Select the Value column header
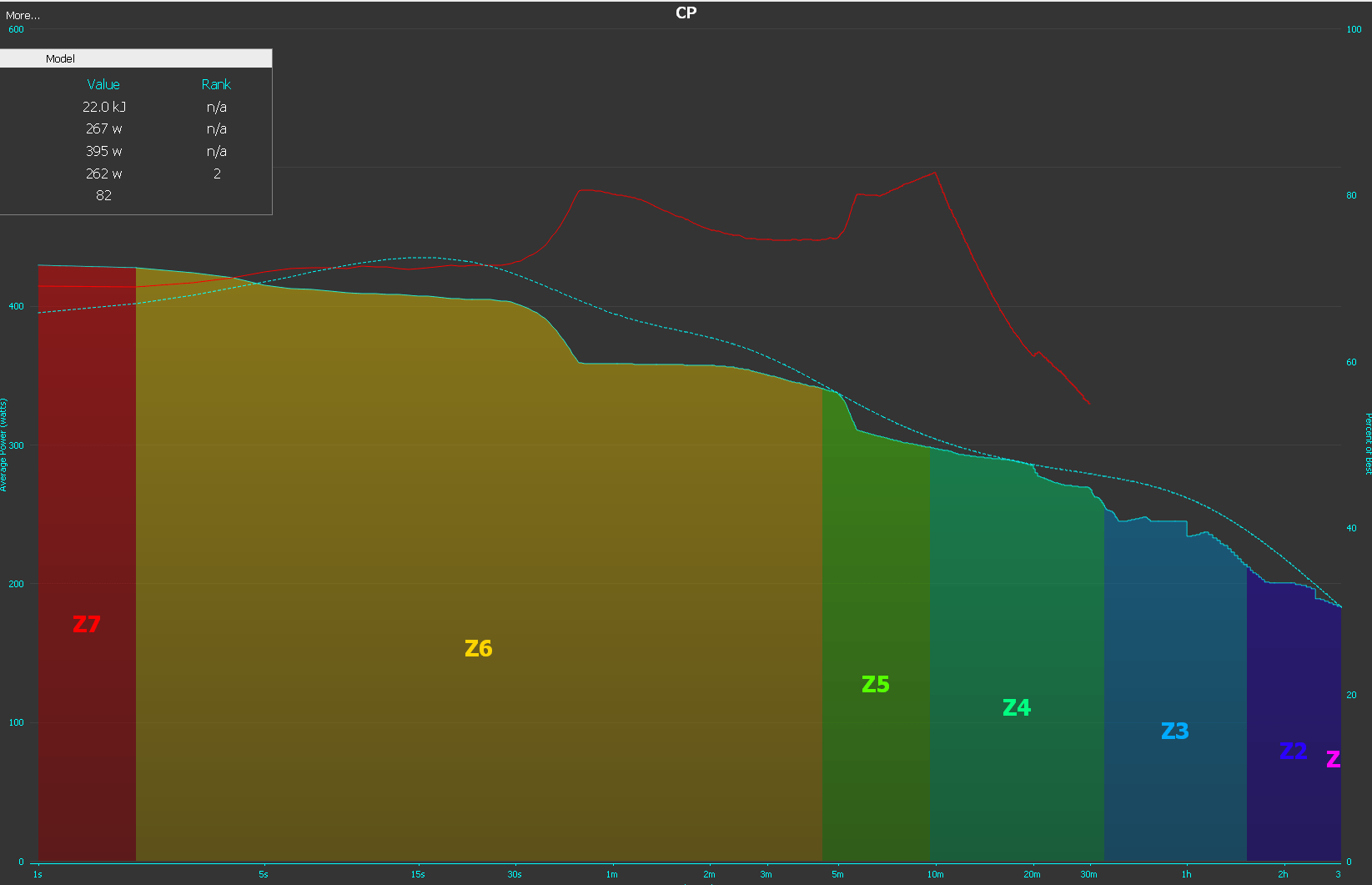Screen dimensions: 1372x885 (103, 84)
